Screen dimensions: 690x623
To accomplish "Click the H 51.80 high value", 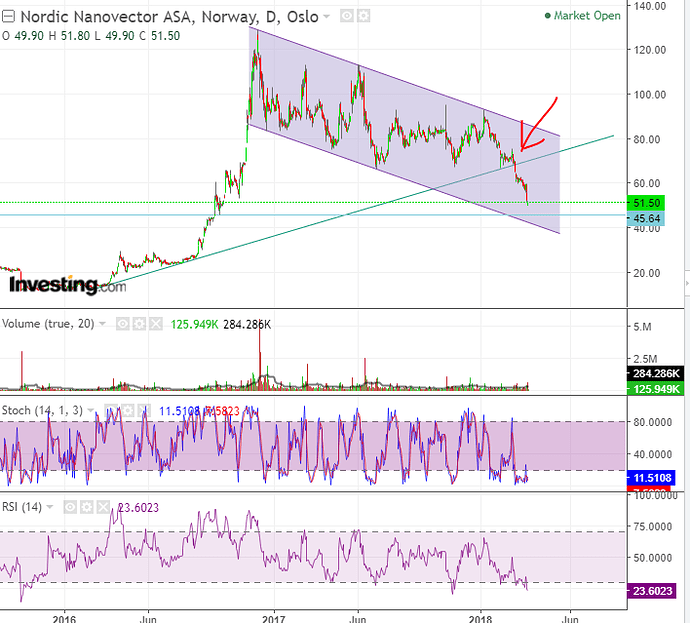I will [x=70, y=36].
